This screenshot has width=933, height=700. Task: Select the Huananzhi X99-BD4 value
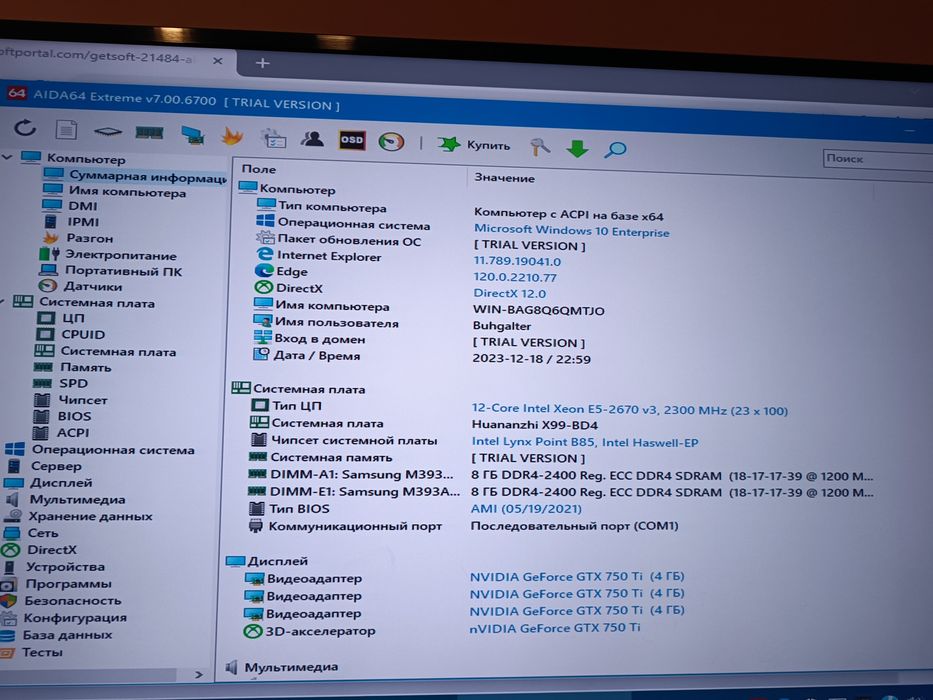(x=534, y=425)
